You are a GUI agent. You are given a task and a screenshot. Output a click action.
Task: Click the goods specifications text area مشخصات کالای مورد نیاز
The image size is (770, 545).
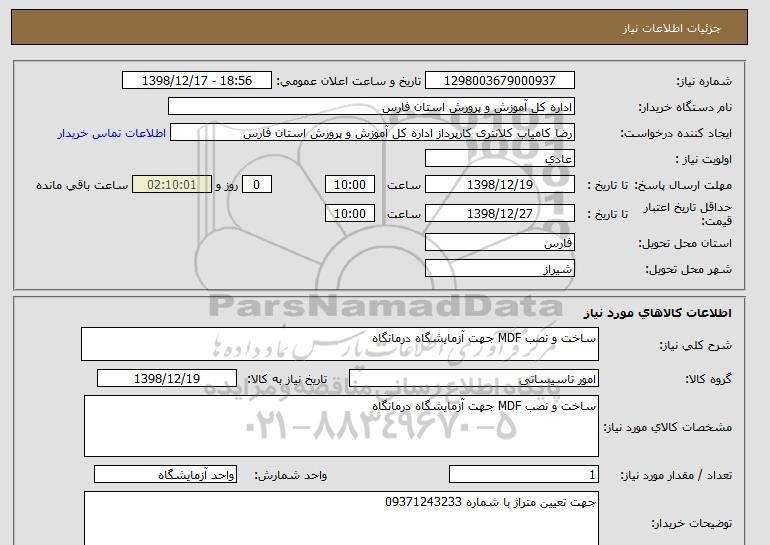341,426
